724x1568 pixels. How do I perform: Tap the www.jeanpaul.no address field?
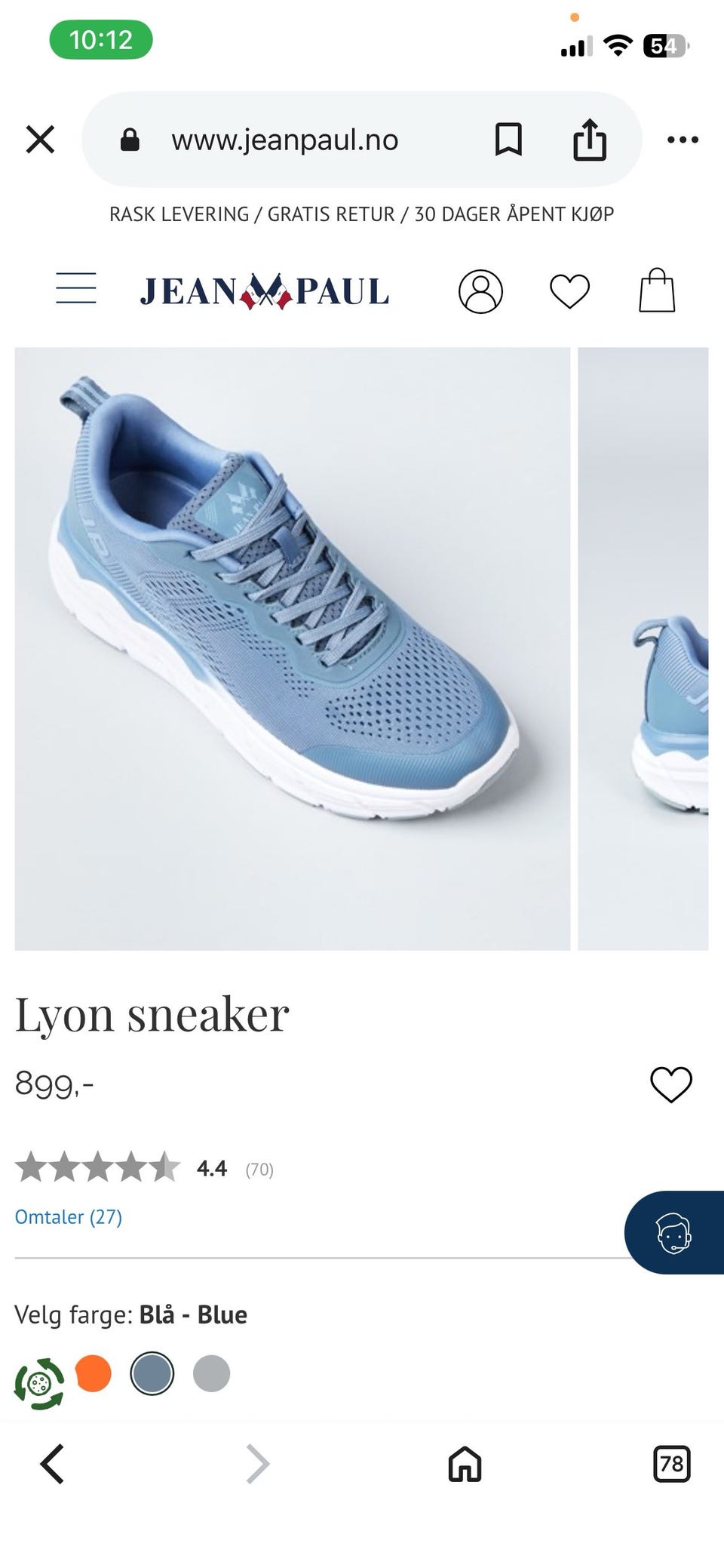[285, 140]
